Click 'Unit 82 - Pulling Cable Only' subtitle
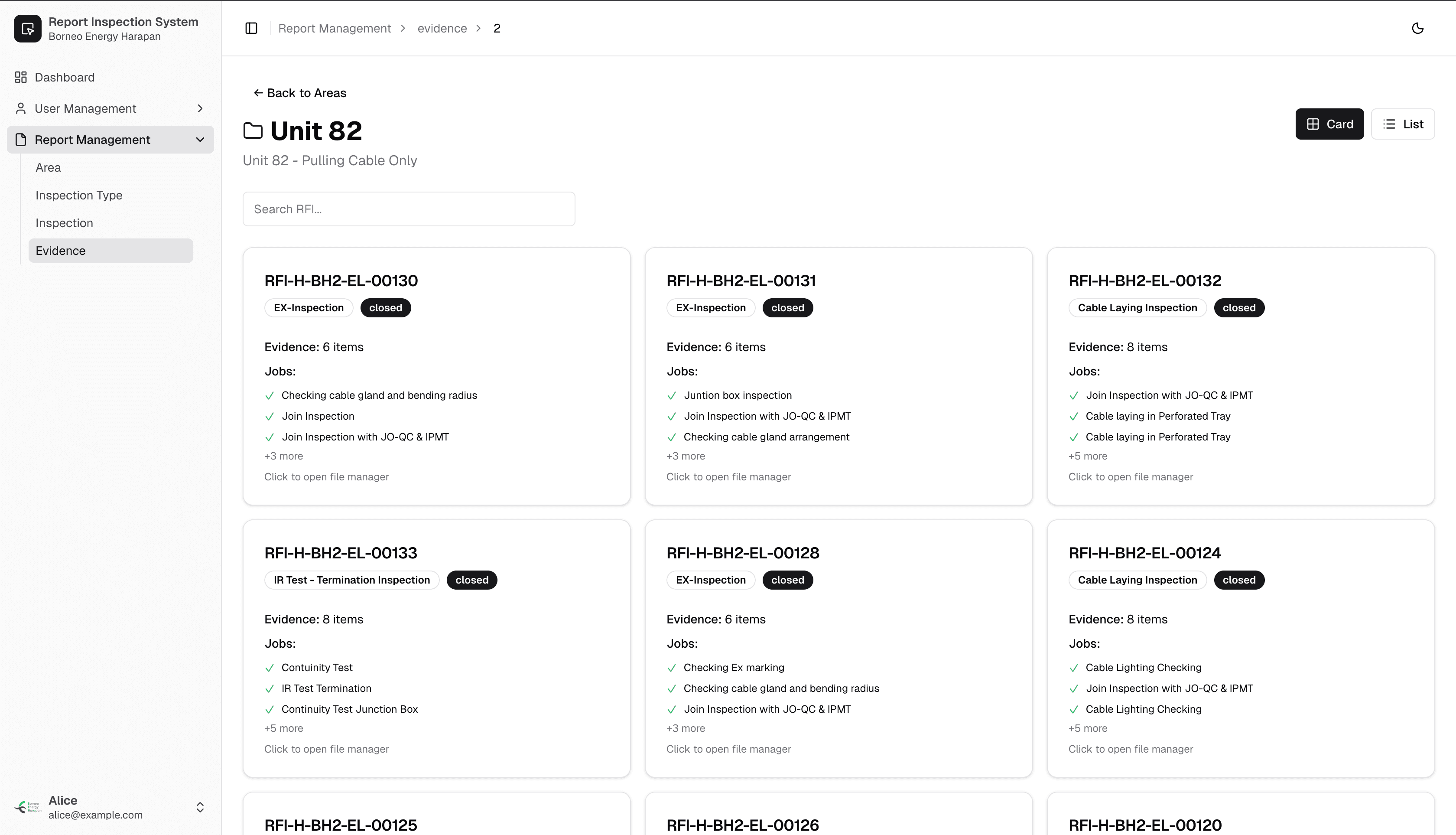 330,160
